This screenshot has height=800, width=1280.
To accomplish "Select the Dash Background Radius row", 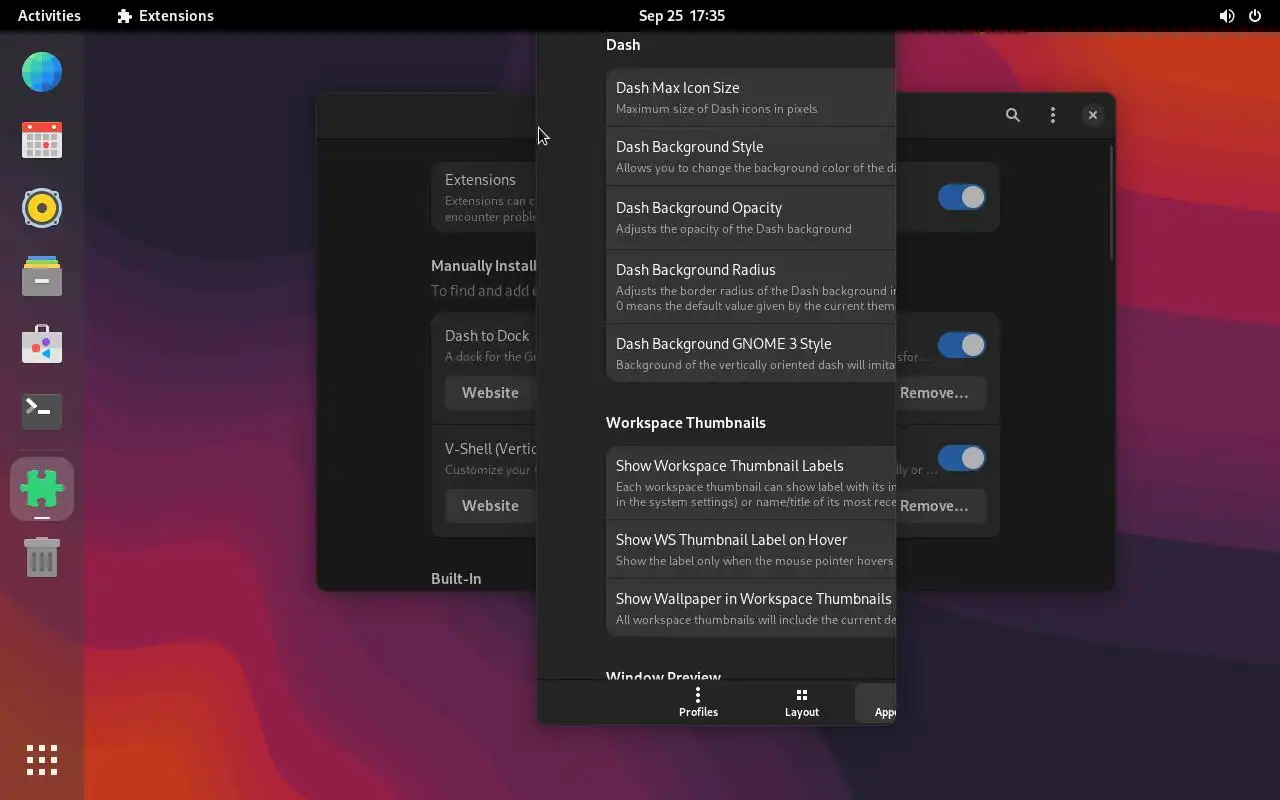I will coord(751,286).
